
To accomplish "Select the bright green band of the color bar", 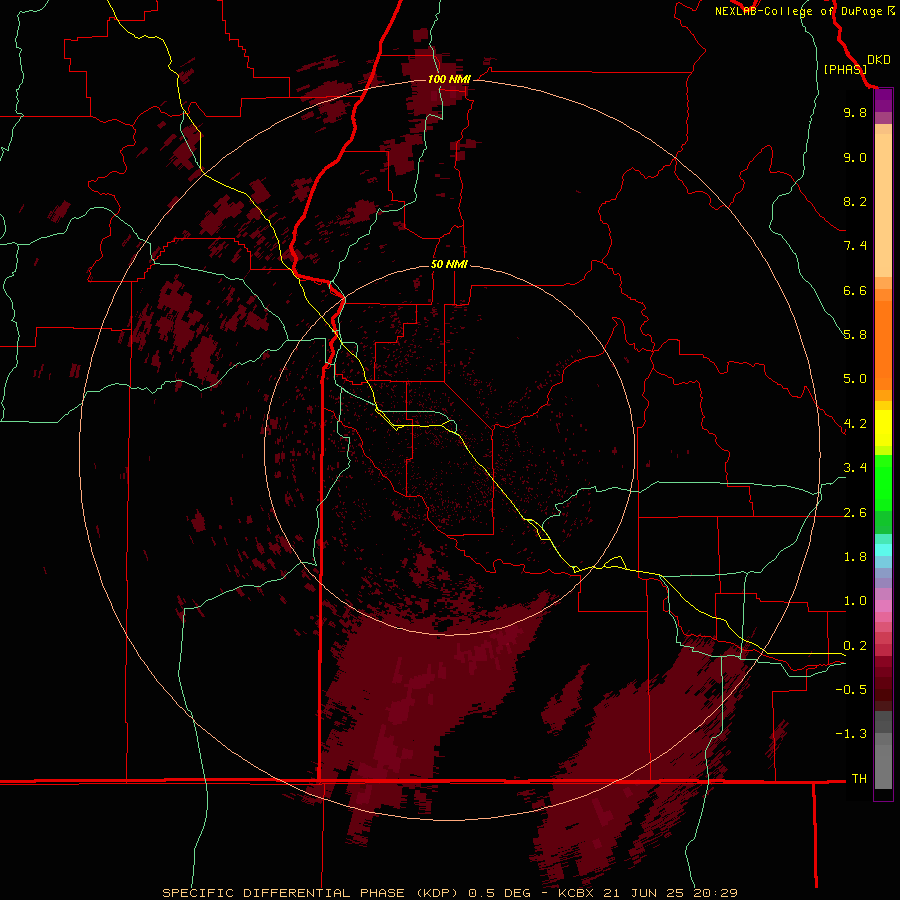I will pos(883,483).
